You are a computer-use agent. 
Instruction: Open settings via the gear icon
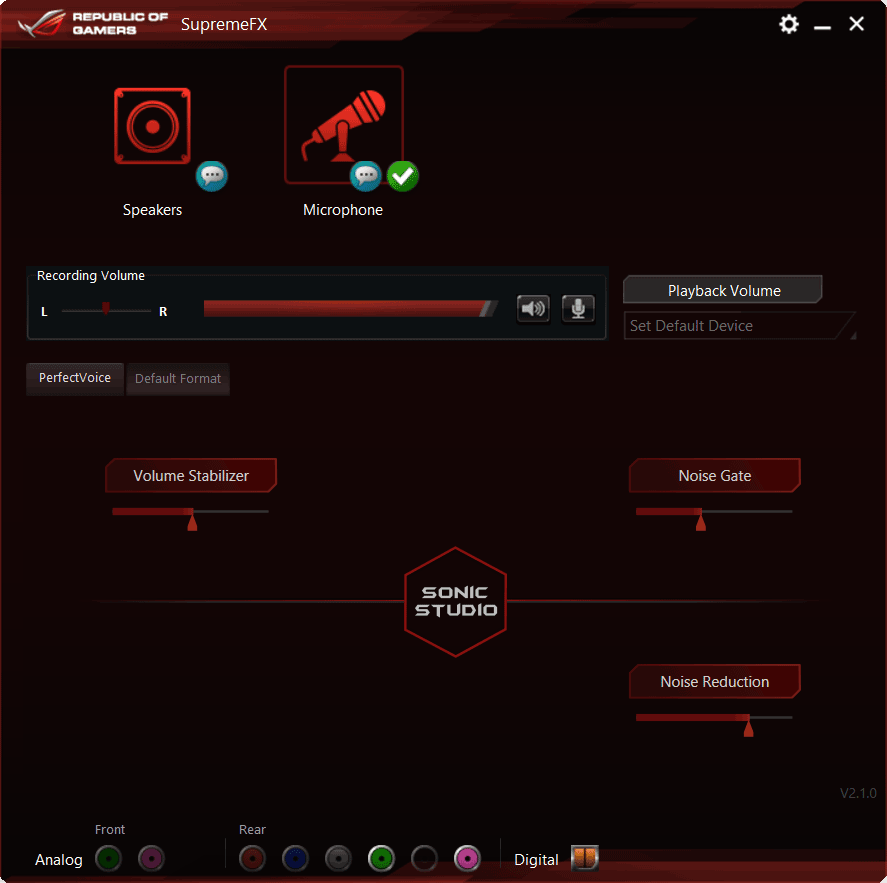point(789,24)
